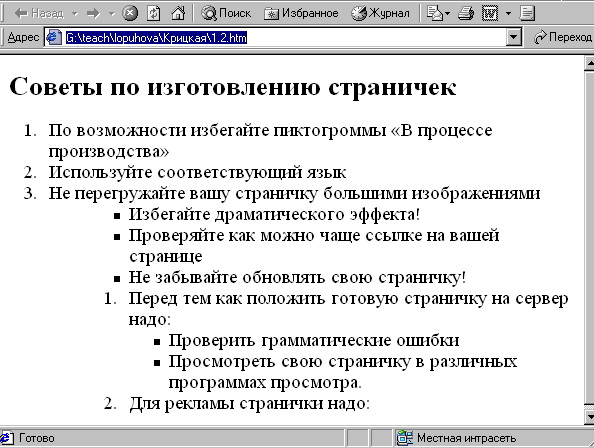Open the Журнал history panel
The width and height of the screenshot is (594, 448).
pyautogui.click(x=380, y=14)
